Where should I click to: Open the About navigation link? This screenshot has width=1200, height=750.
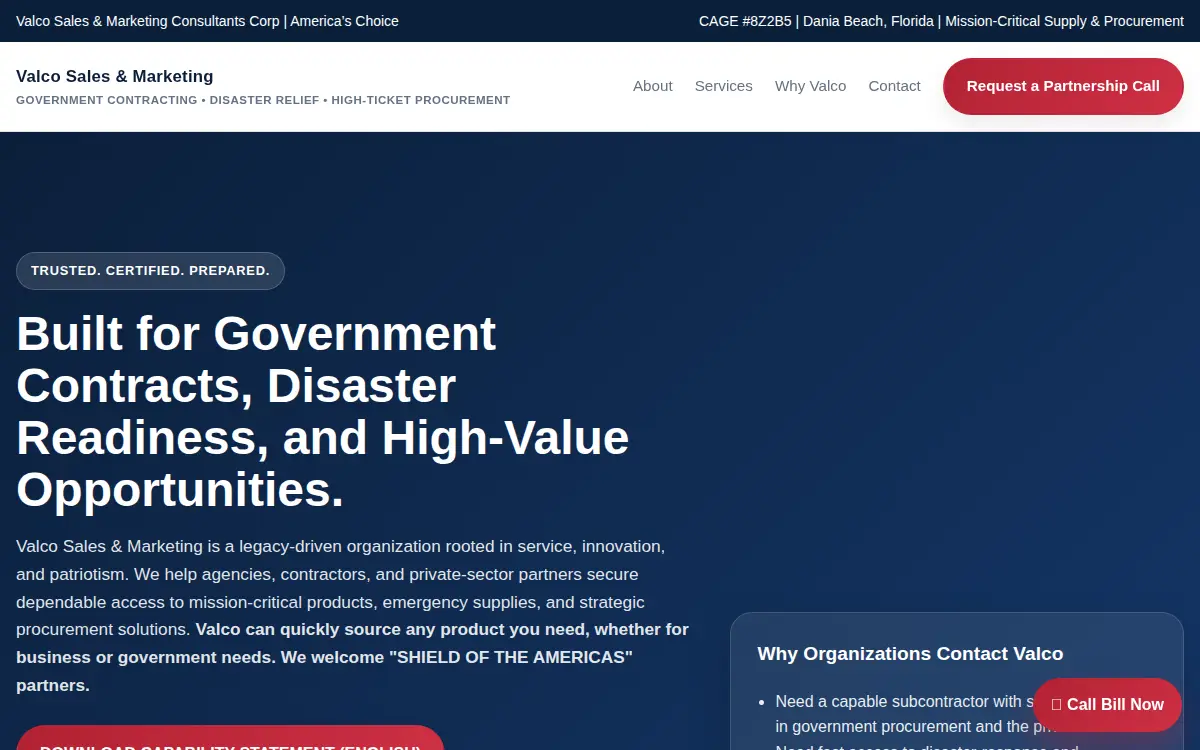[652, 86]
